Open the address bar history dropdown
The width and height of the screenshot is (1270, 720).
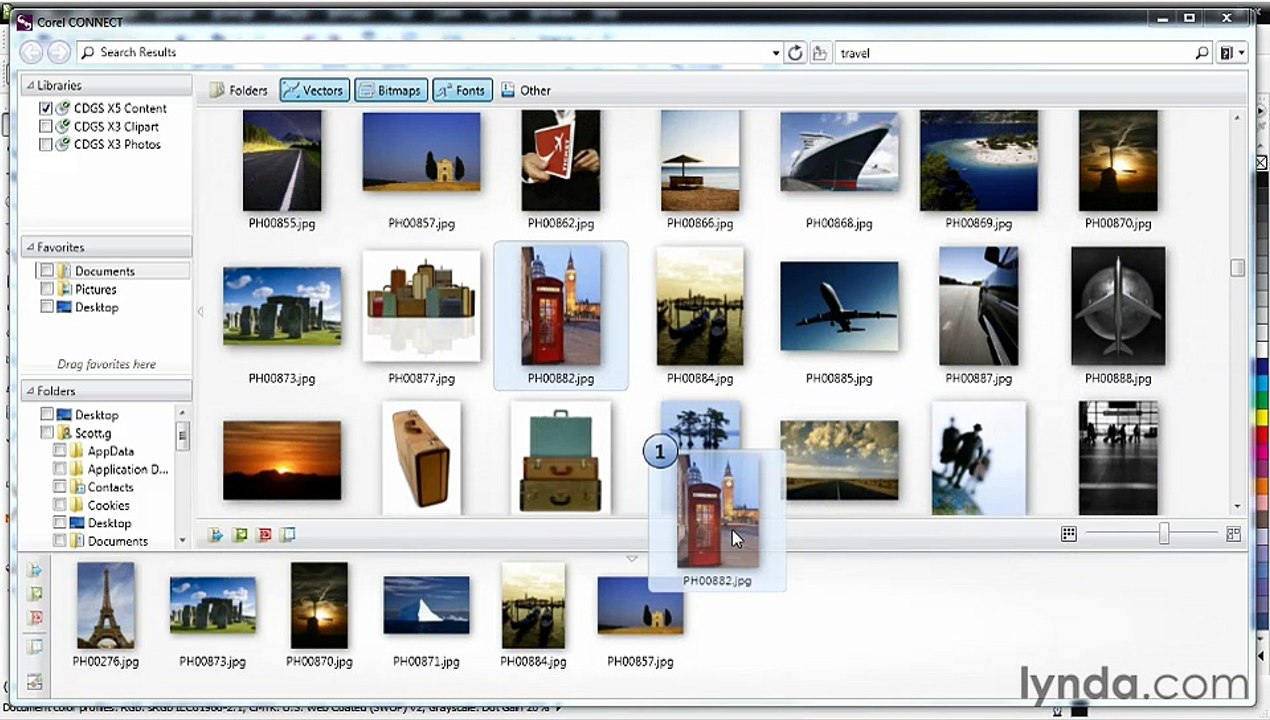776,53
